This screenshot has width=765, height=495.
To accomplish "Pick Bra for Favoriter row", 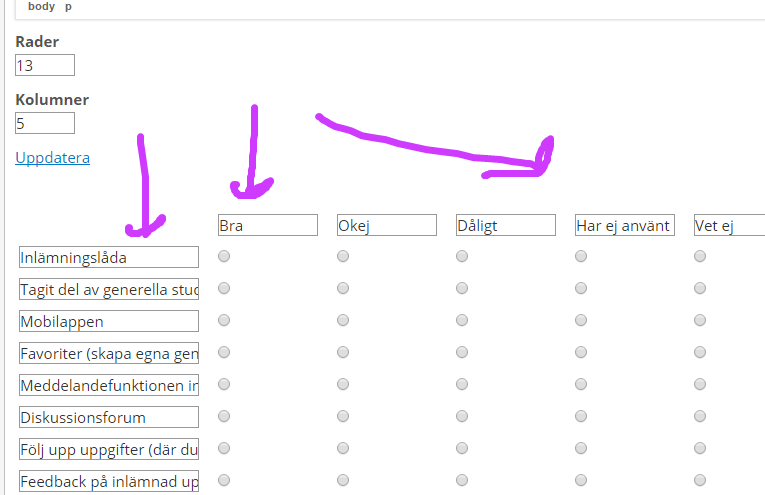I will point(224,352).
